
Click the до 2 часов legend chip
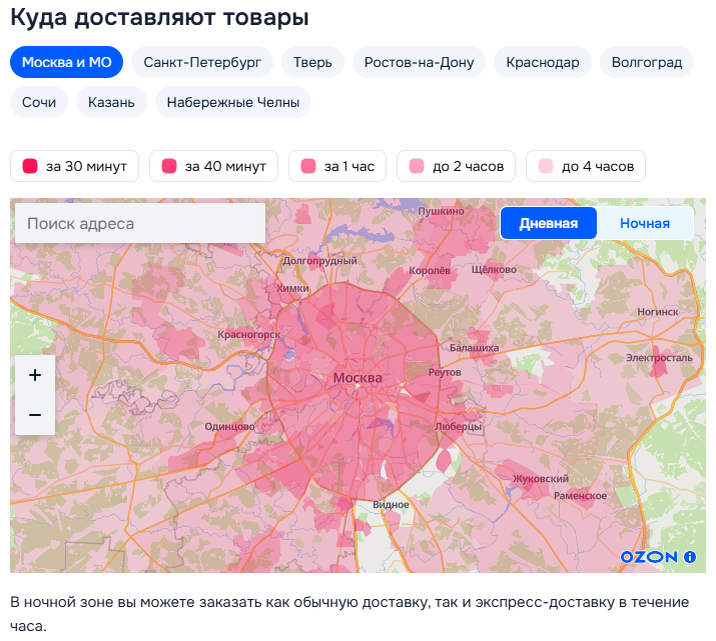coord(456,166)
